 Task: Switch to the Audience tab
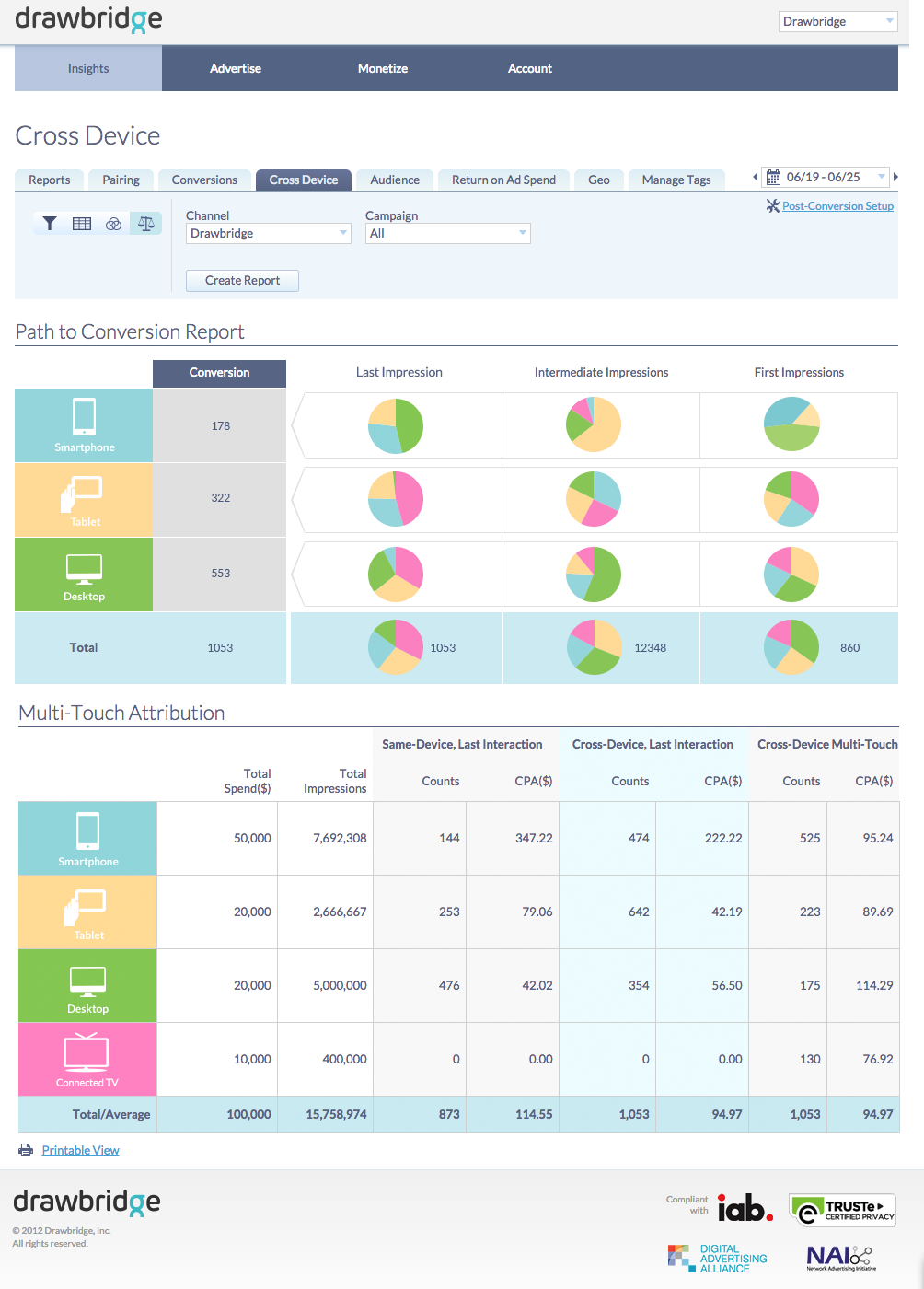[395, 180]
